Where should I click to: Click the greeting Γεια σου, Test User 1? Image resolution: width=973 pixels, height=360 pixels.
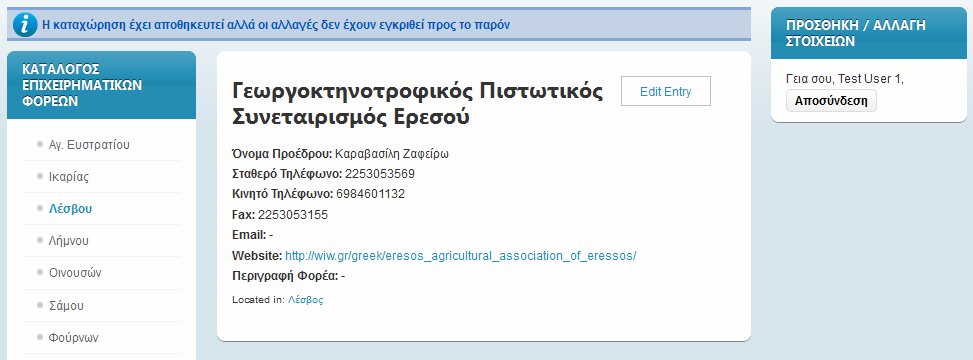[845, 79]
